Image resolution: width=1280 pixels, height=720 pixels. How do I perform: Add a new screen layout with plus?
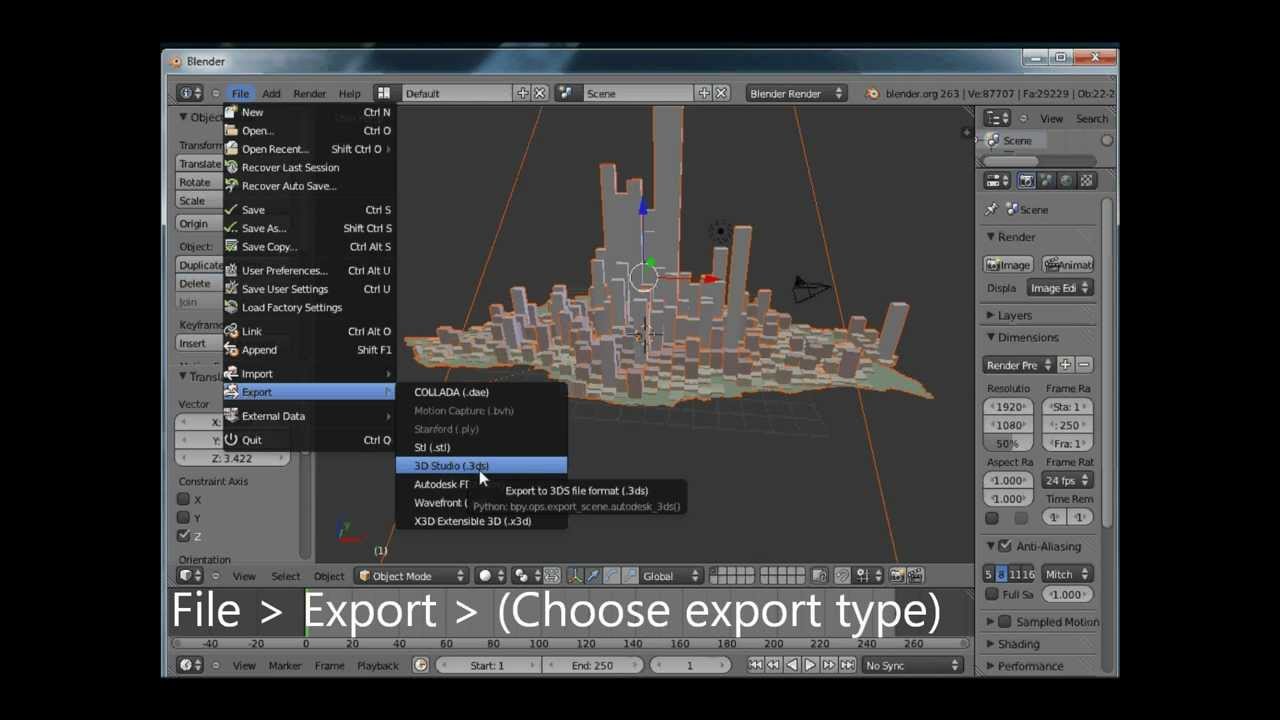[522, 93]
